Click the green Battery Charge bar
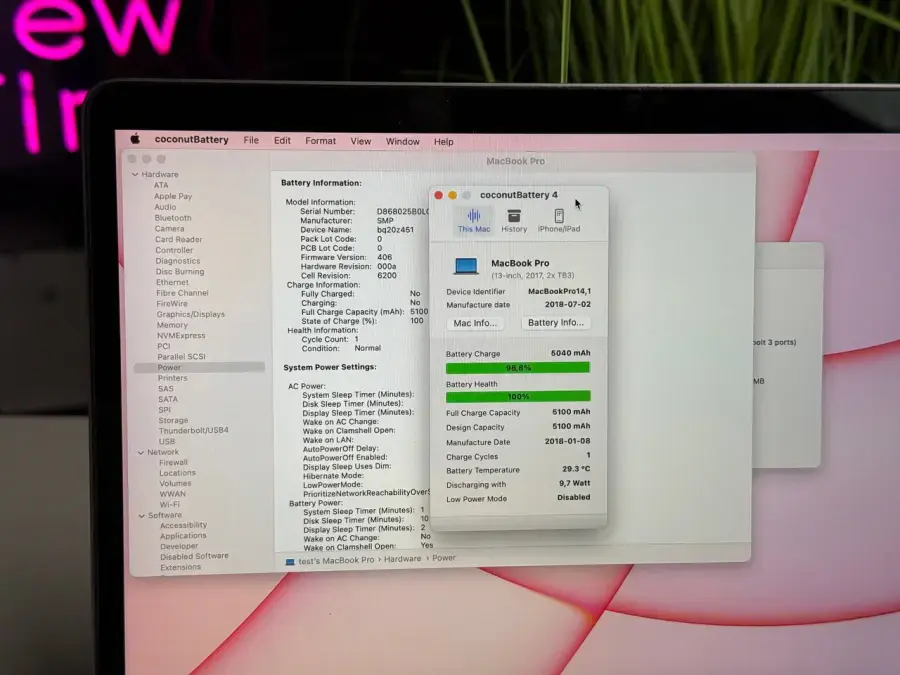900x675 pixels. pos(518,368)
